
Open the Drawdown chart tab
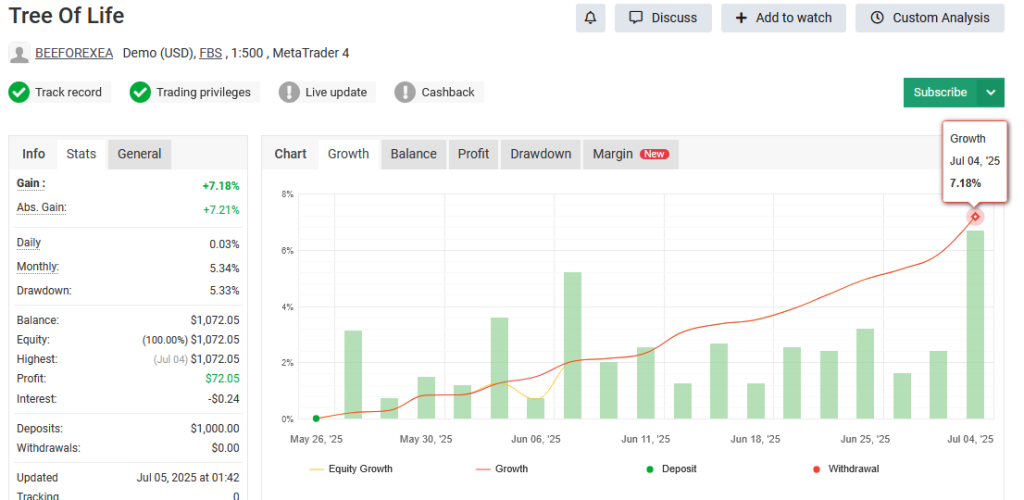[540, 154]
